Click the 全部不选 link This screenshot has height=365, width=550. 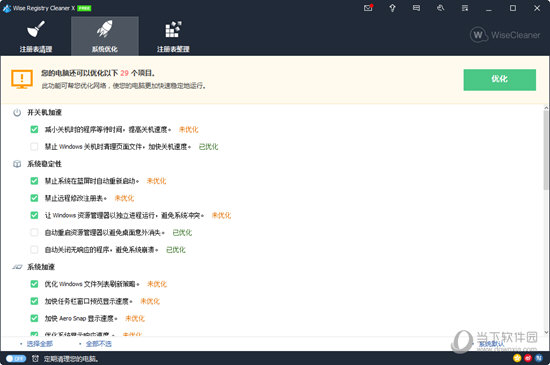(x=99, y=344)
